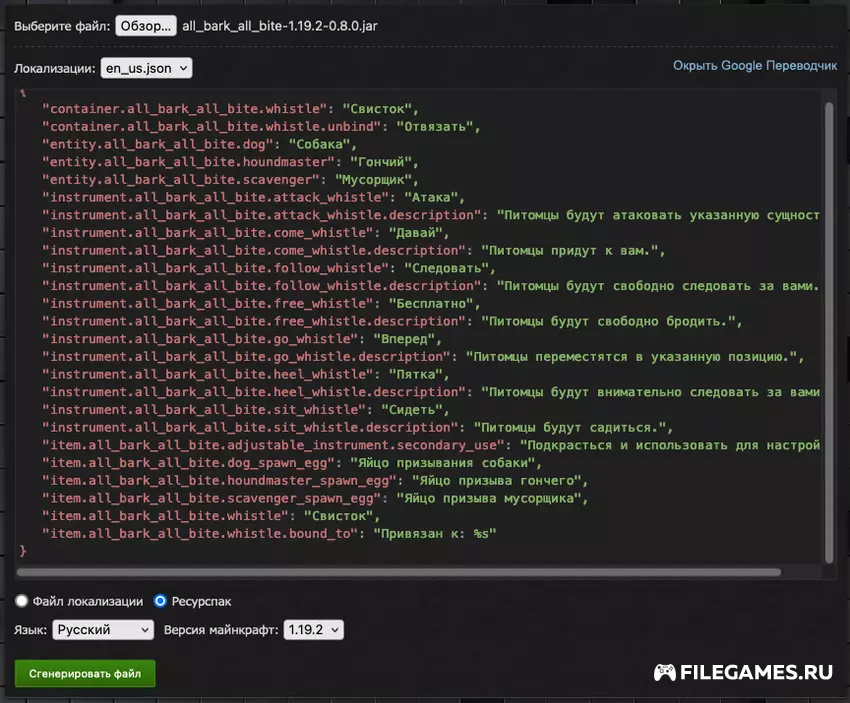The image size is (850, 703).
Task: Select the Ресурспак radio option
Action: point(160,601)
